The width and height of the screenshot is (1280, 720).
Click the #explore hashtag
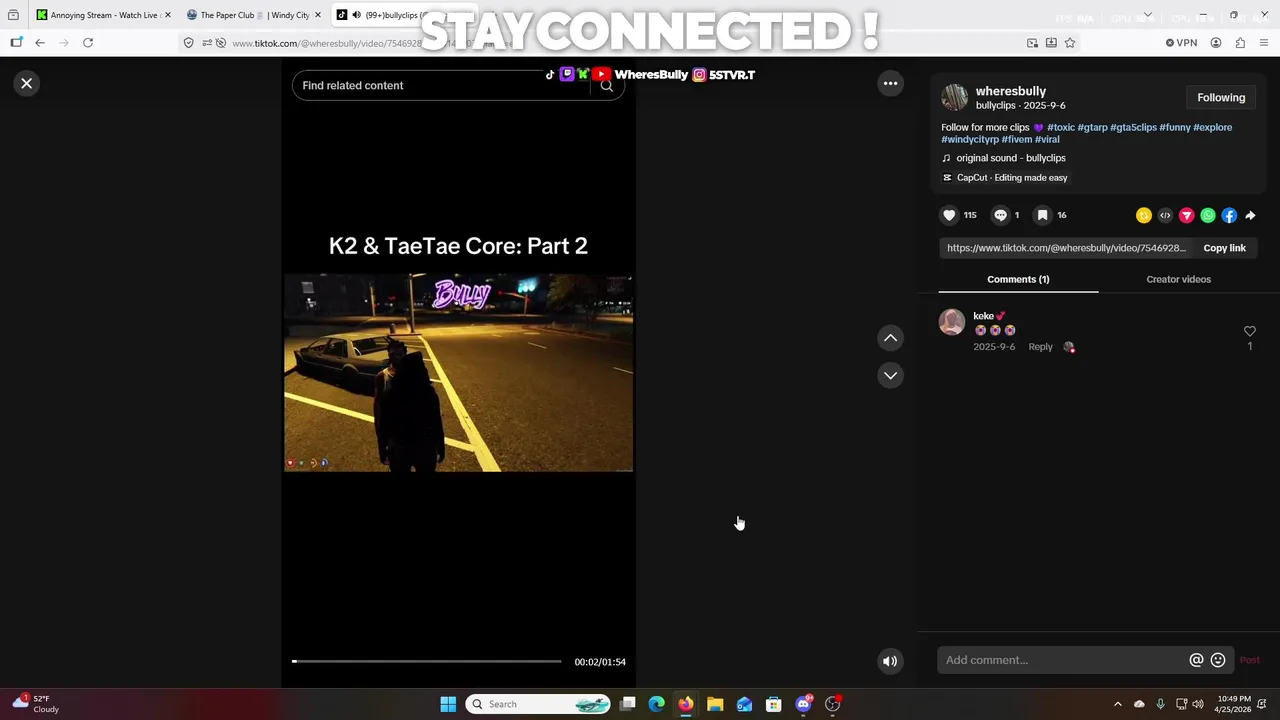[x=1212, y=127]
